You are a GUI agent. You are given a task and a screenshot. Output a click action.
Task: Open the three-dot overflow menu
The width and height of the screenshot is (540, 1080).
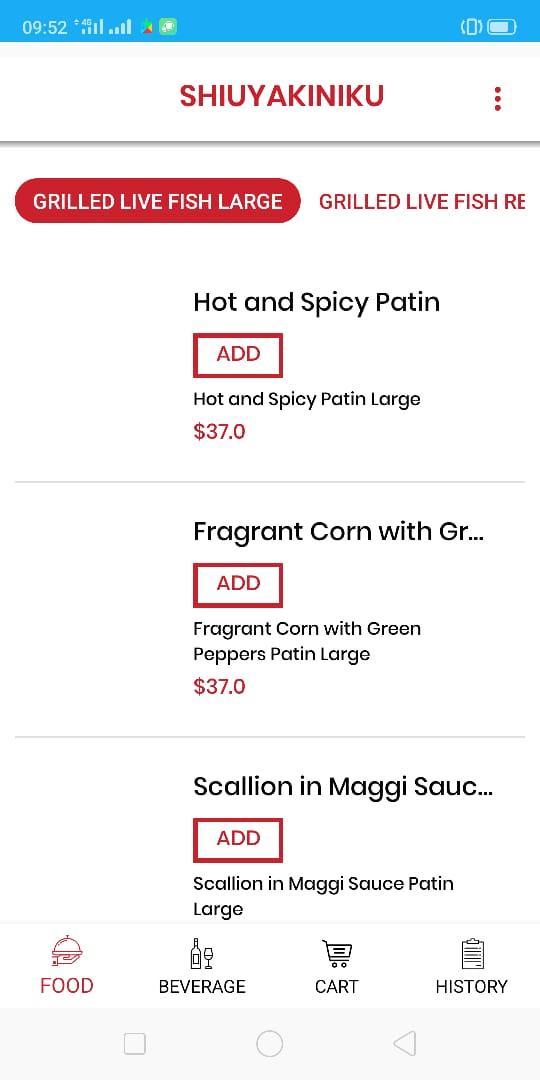pos(497,99)
